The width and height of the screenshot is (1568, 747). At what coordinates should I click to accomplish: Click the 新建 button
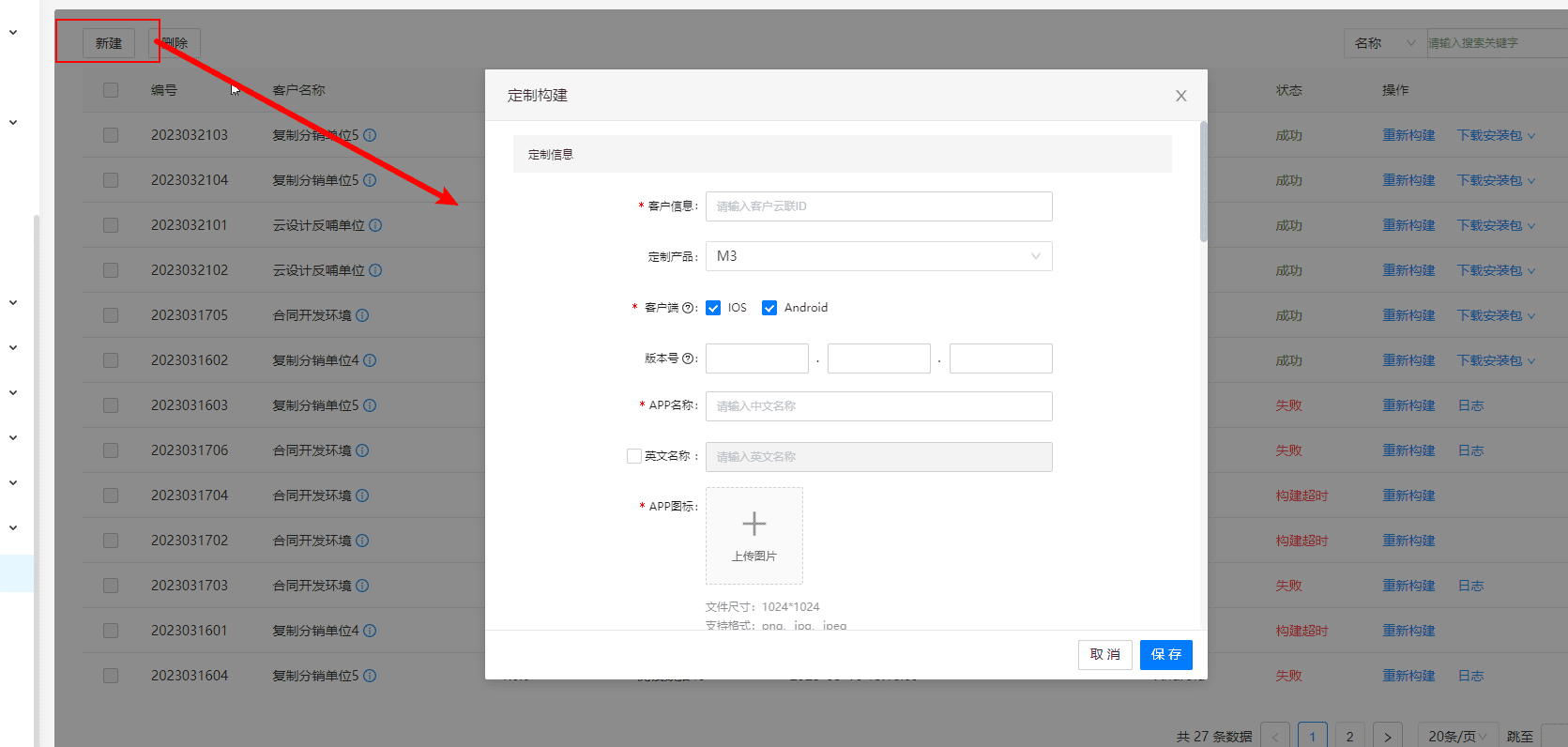click(109, 43)
